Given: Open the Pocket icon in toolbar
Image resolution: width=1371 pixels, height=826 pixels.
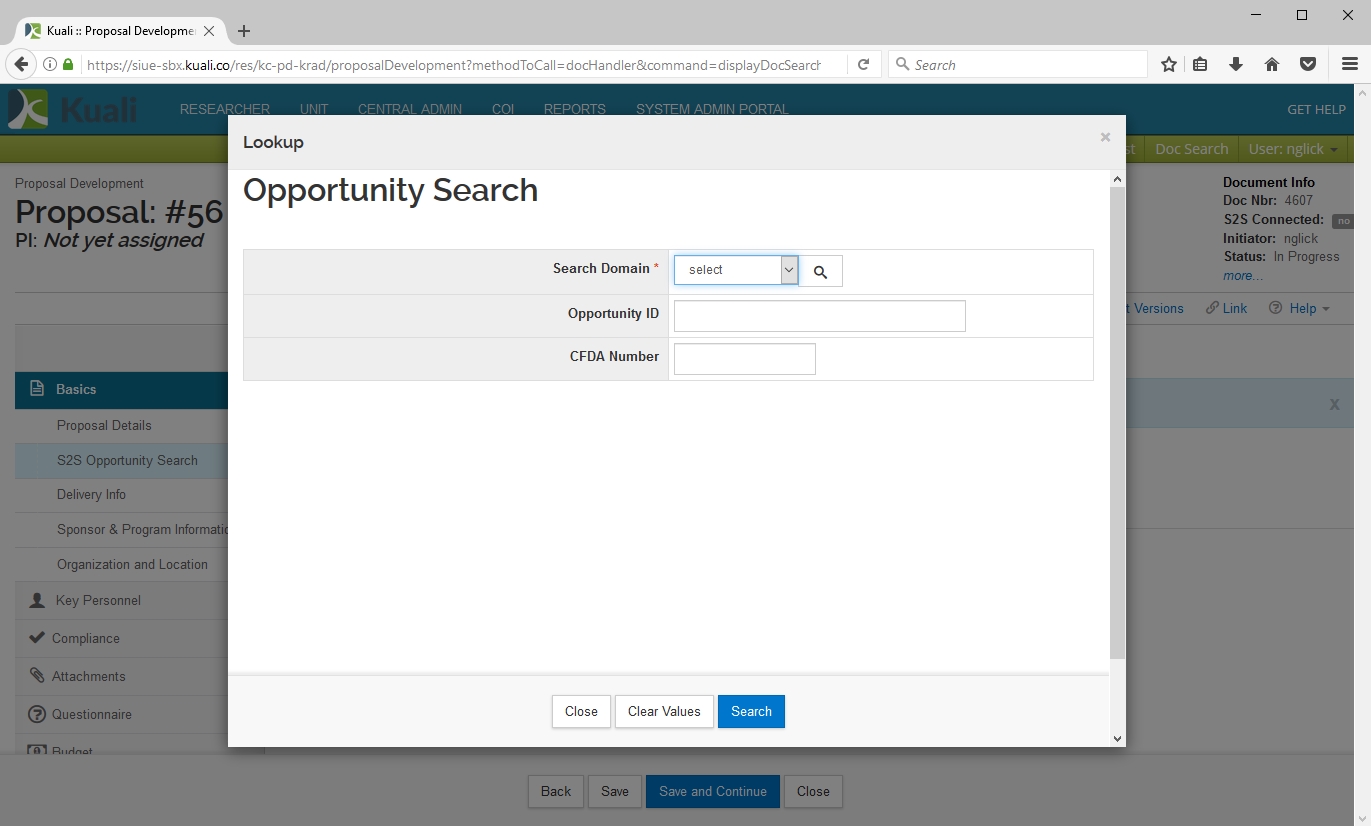Looking at the screenshot, I should (1307, 65).
